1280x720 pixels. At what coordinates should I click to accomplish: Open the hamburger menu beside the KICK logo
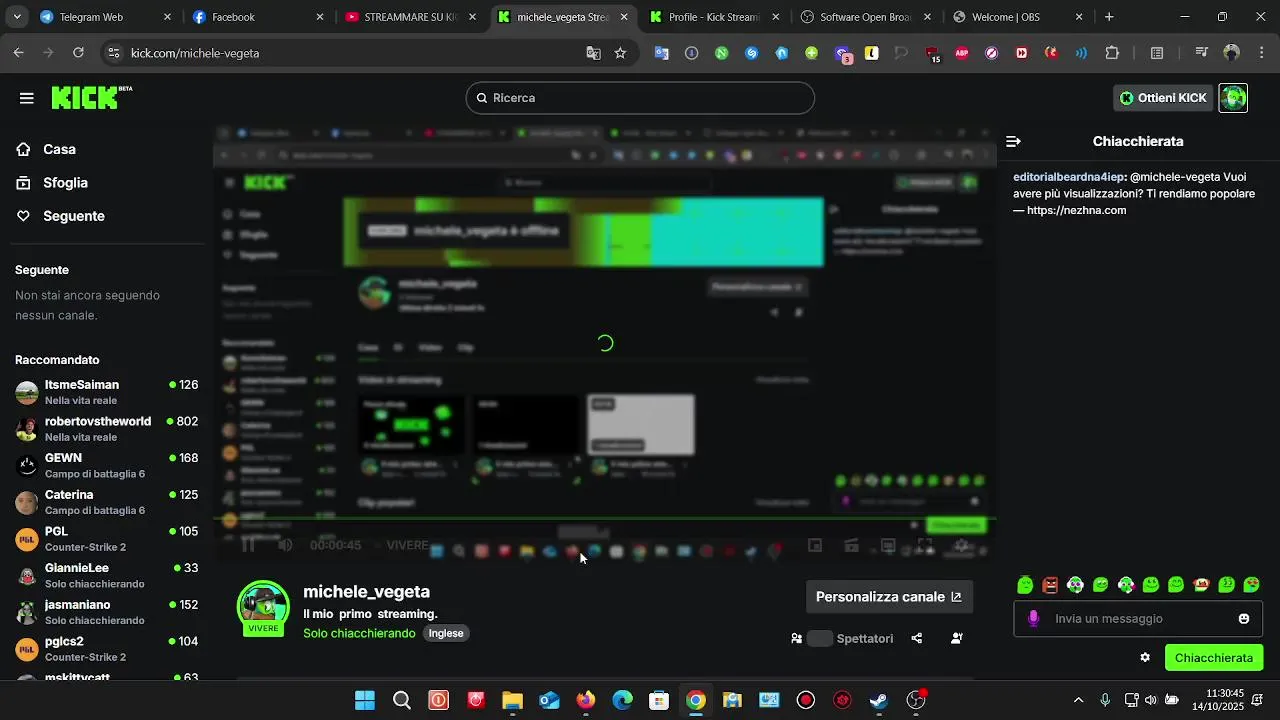[27, 98]
